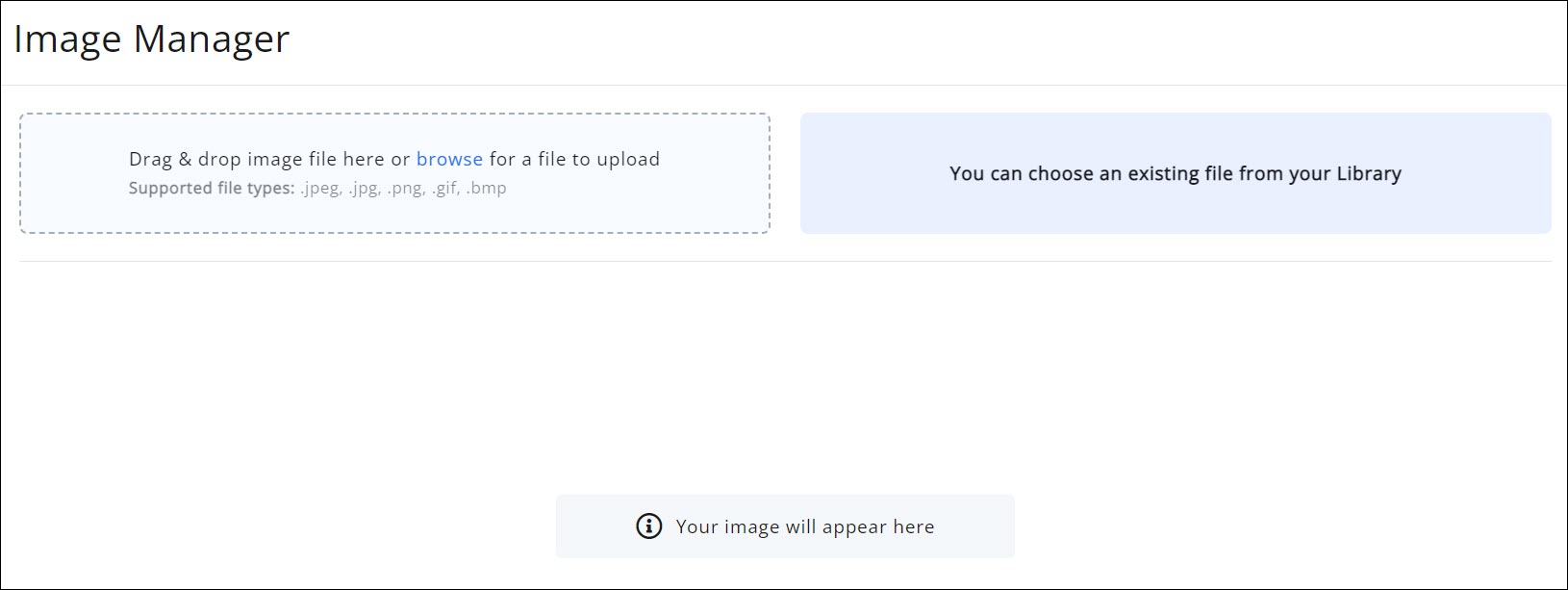Image resolution: width=1568 pixels, height=590 pixels.
Task: Click the .jpg file type text
Action: tap(365, 188)
